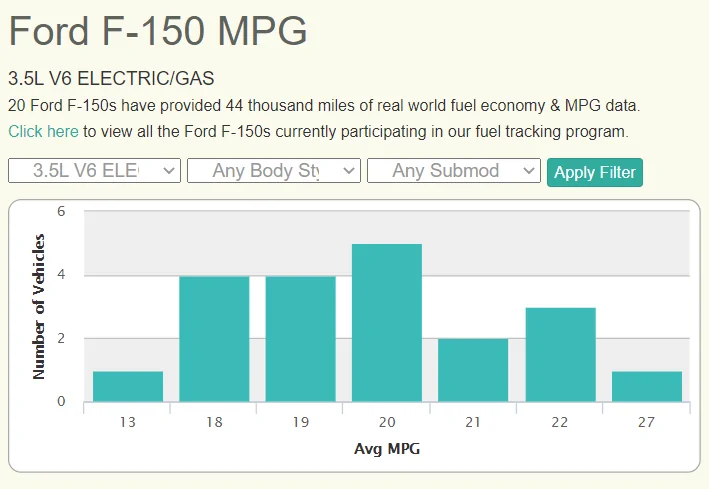Viewport: 709px width, 489px height.
Task: Click the 'Number of Vehicles' axis label
Action: point(39,306)
